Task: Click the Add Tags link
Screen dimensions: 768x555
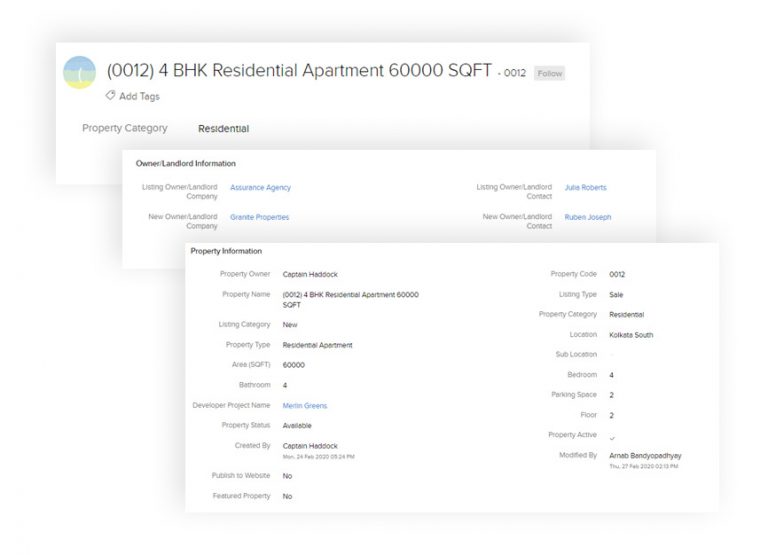Action: pos(139,97)
